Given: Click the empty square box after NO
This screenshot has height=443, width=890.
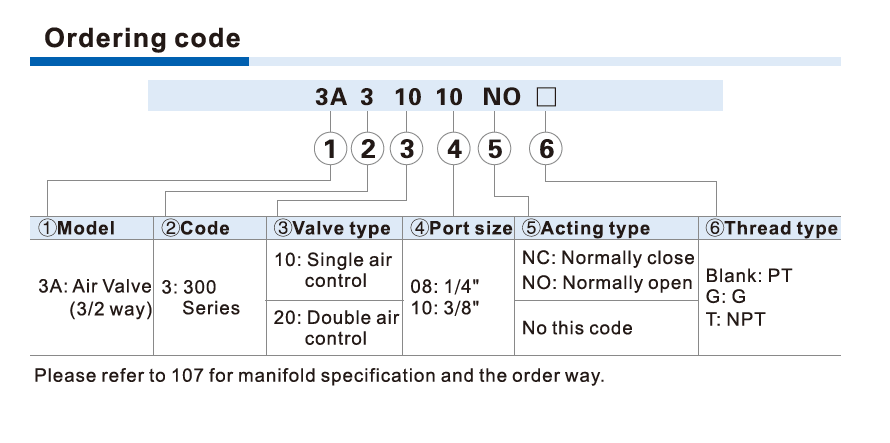Looking at the screenshot, I should pyautogui.click(x=546, y=97).
